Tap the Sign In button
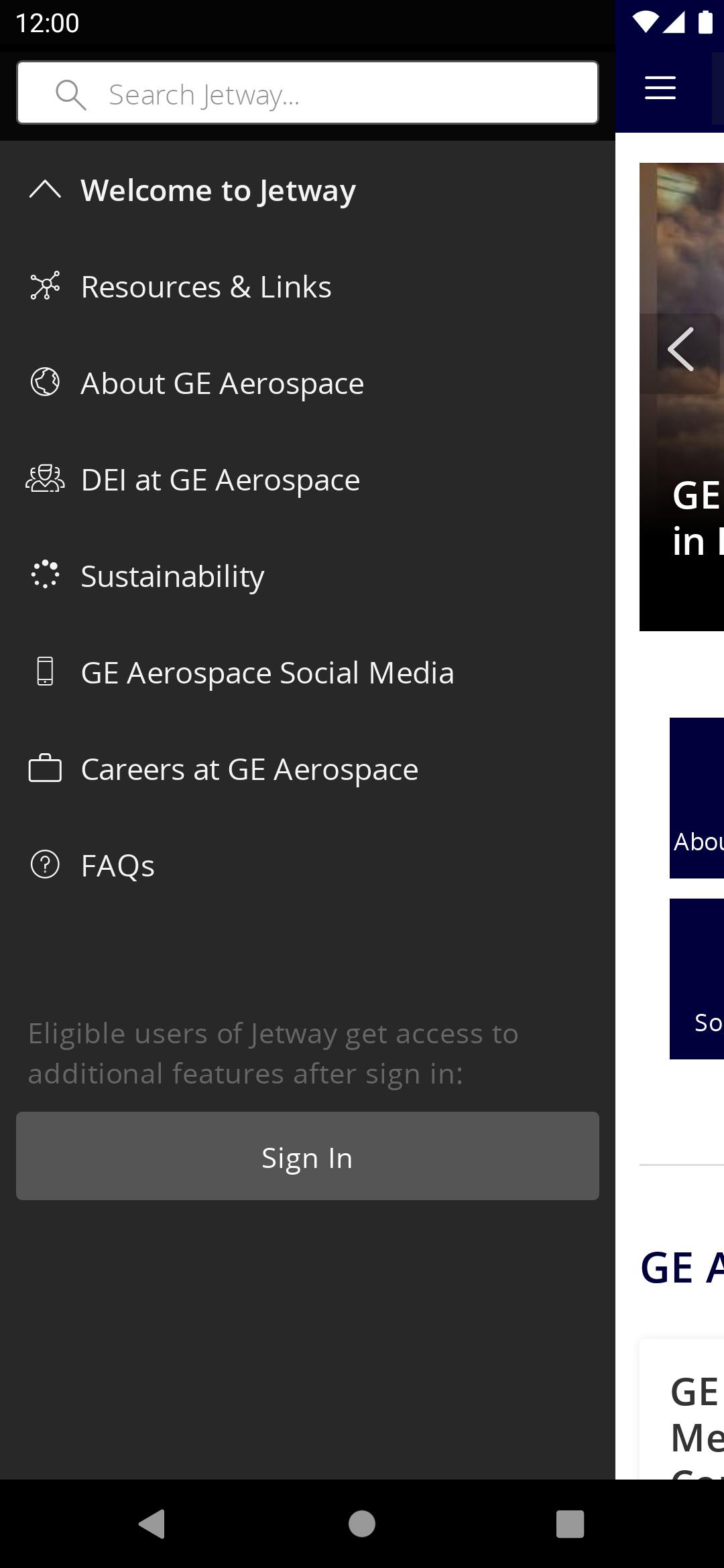 (308, 1156)
